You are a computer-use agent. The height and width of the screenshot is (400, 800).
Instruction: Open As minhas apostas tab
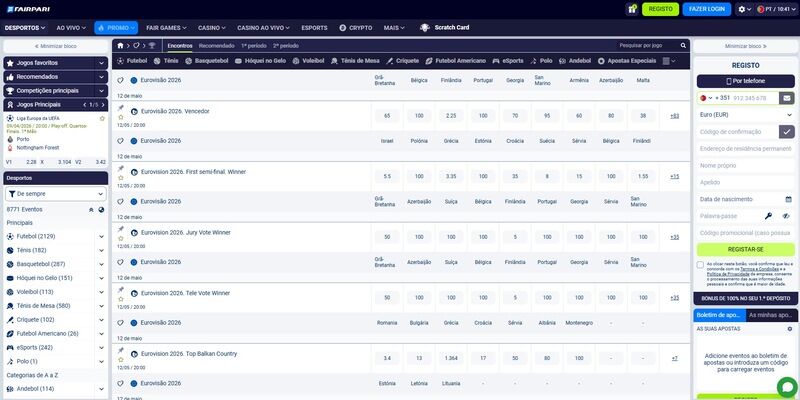771,315
